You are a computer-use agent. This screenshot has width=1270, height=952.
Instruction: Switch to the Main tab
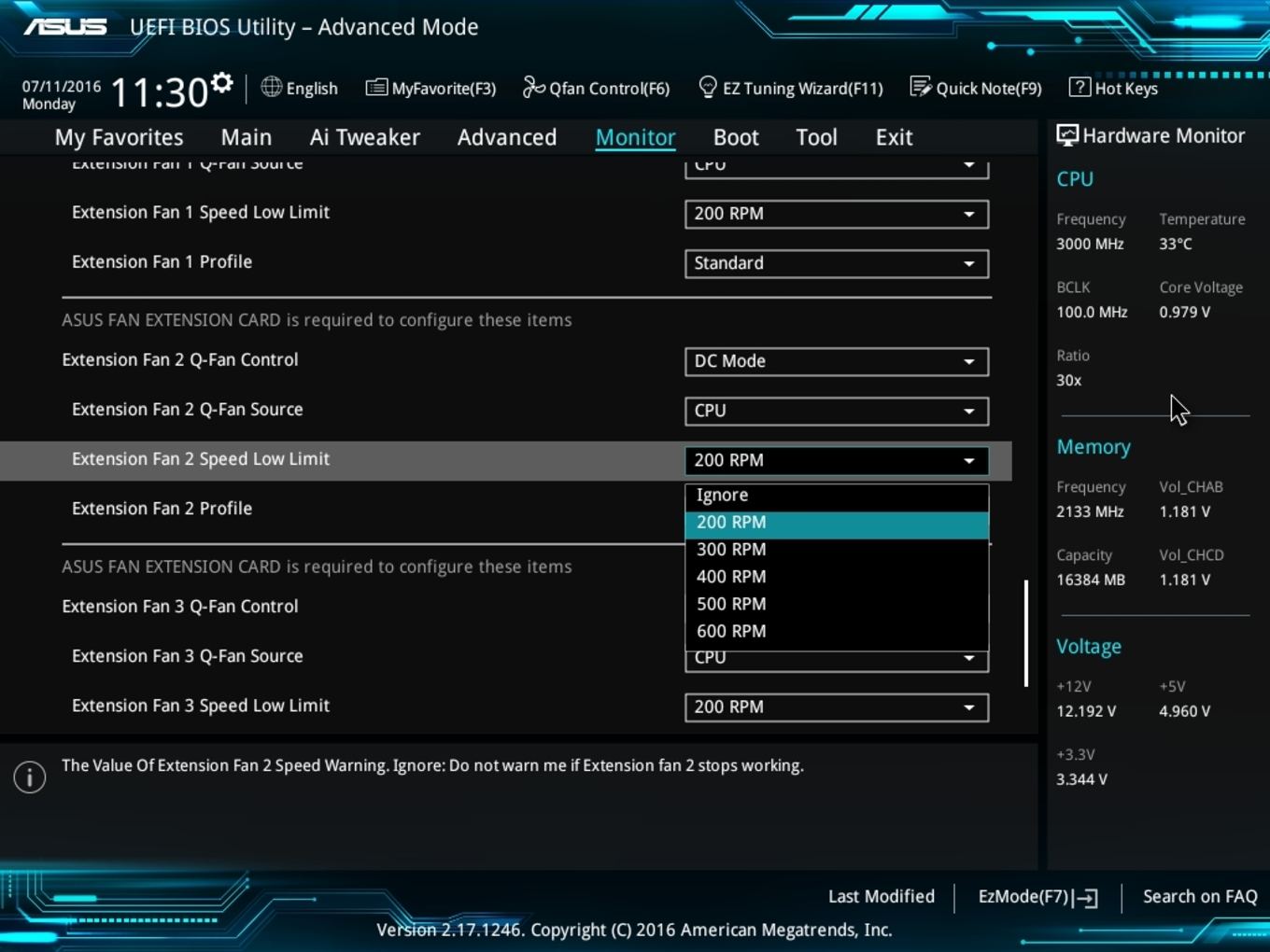(247, 137)
